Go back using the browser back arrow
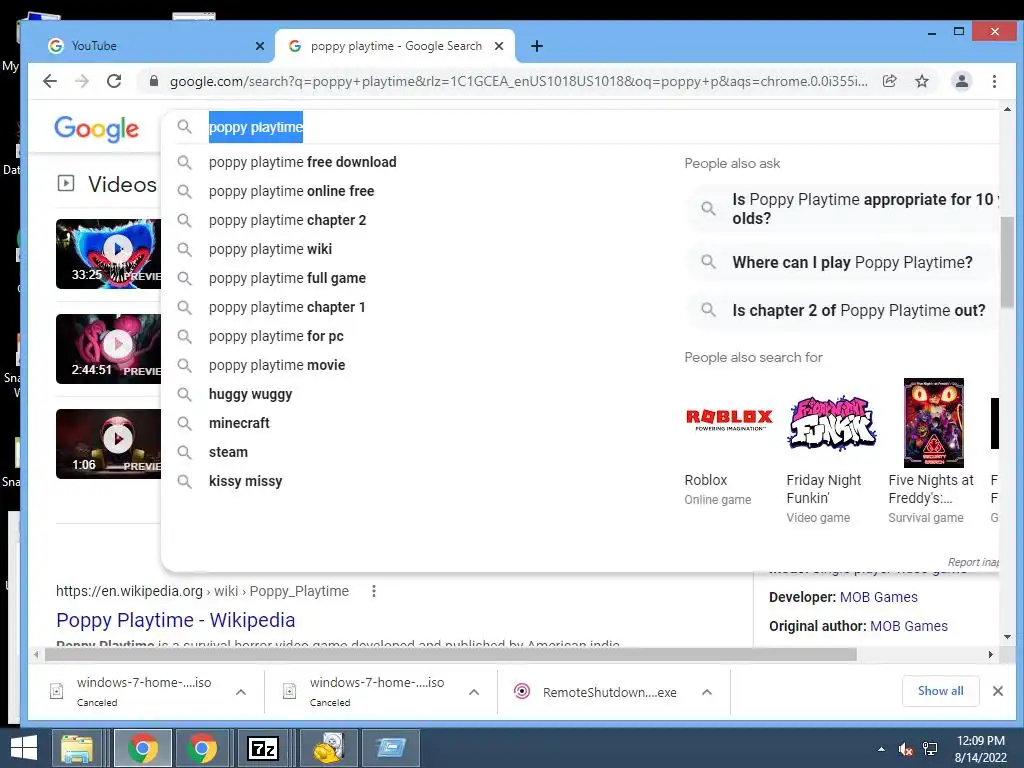The width and height of the screenshot is (1024, 768). pyautogui.click(x=50, y=81)
